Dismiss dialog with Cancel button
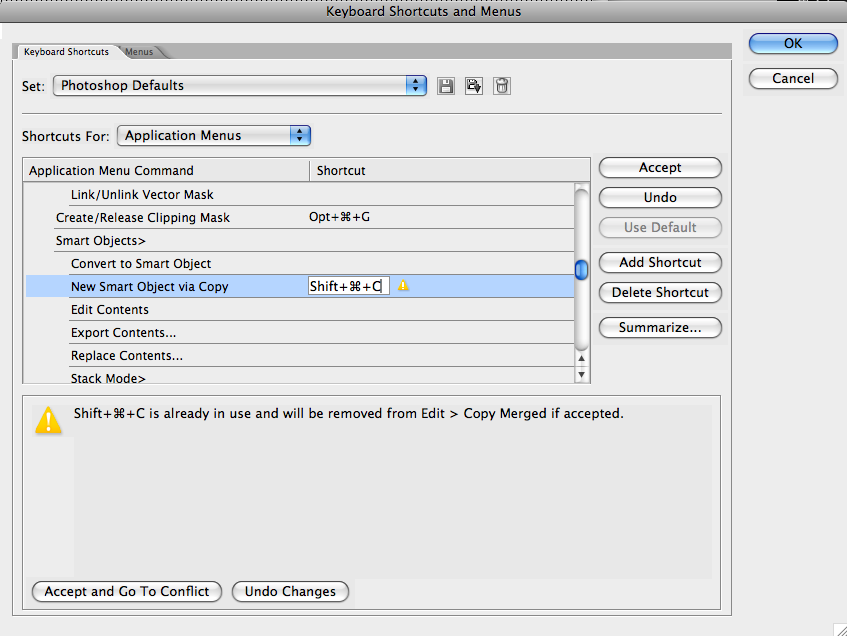Image resolution: width=847 pixels, height=636 pixels. click(x=793, y=78)
